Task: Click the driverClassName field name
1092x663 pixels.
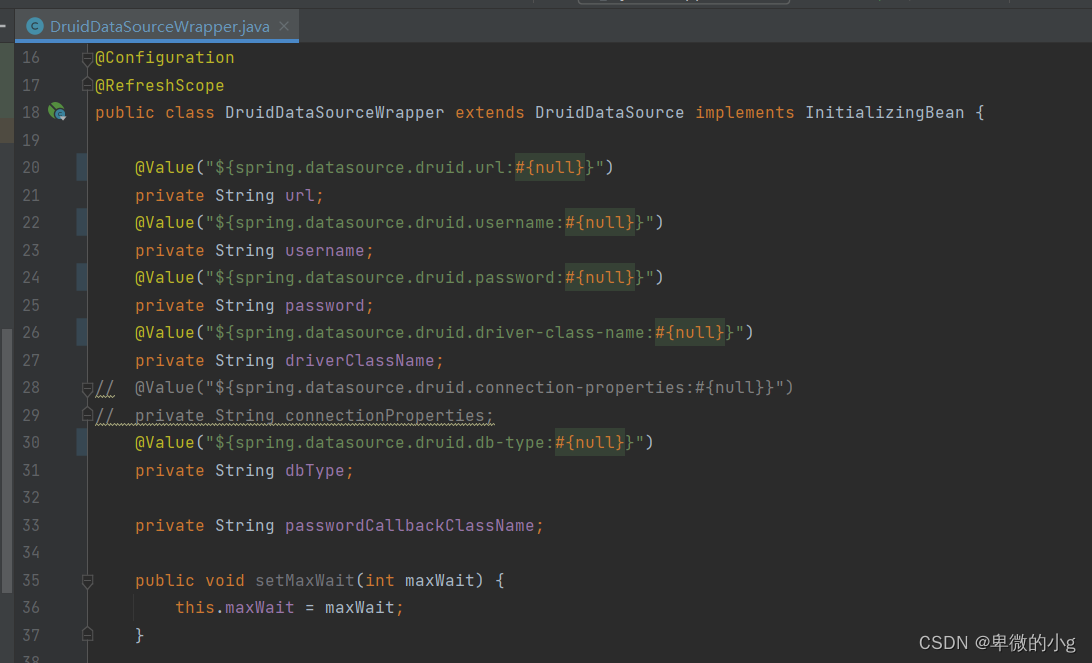Action: pos(359,361)
